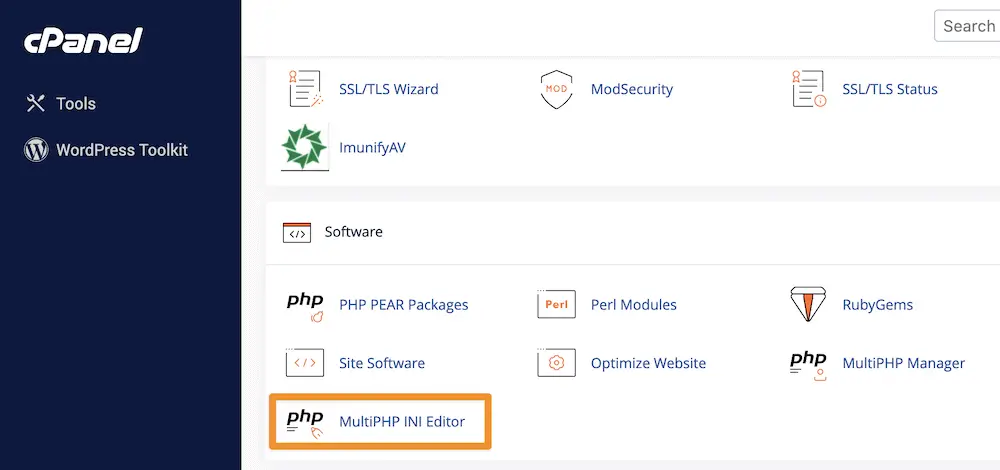Click the SSL/TLS Status certificate icon

pos(809,89)
